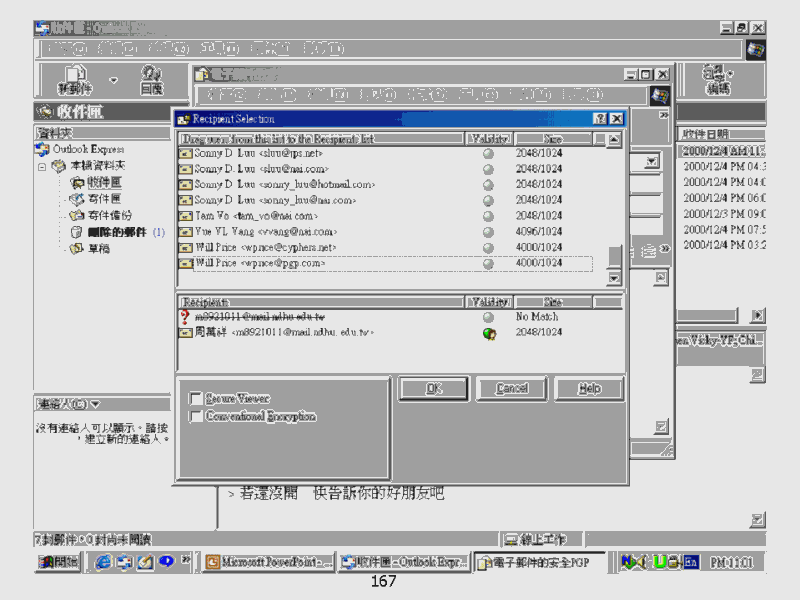Switch to Microsoft PowerPoint taskbar button
Viewport: 800px width, 600px height.
[x=269, y=563]
